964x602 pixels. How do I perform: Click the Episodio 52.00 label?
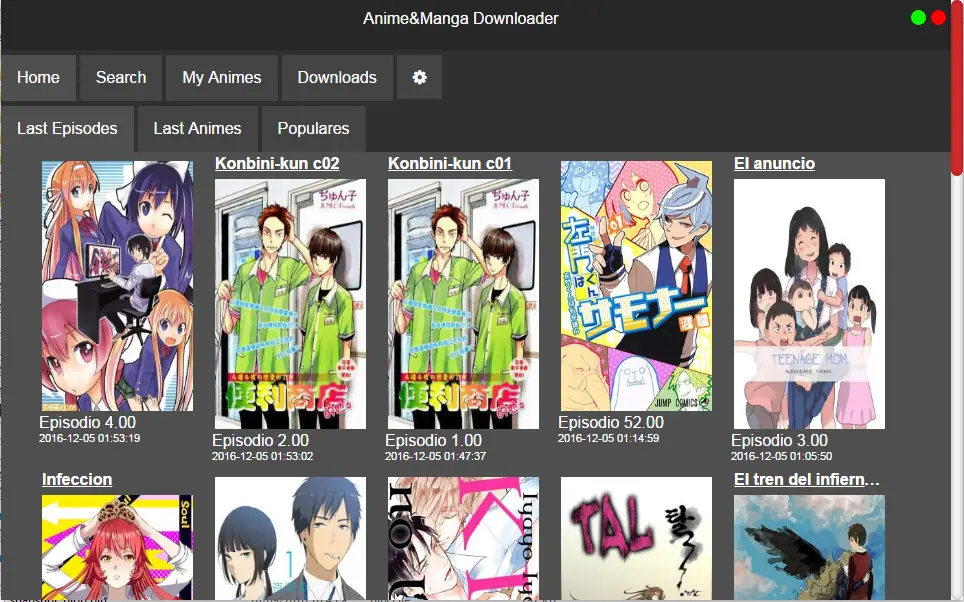pos(611,422)
